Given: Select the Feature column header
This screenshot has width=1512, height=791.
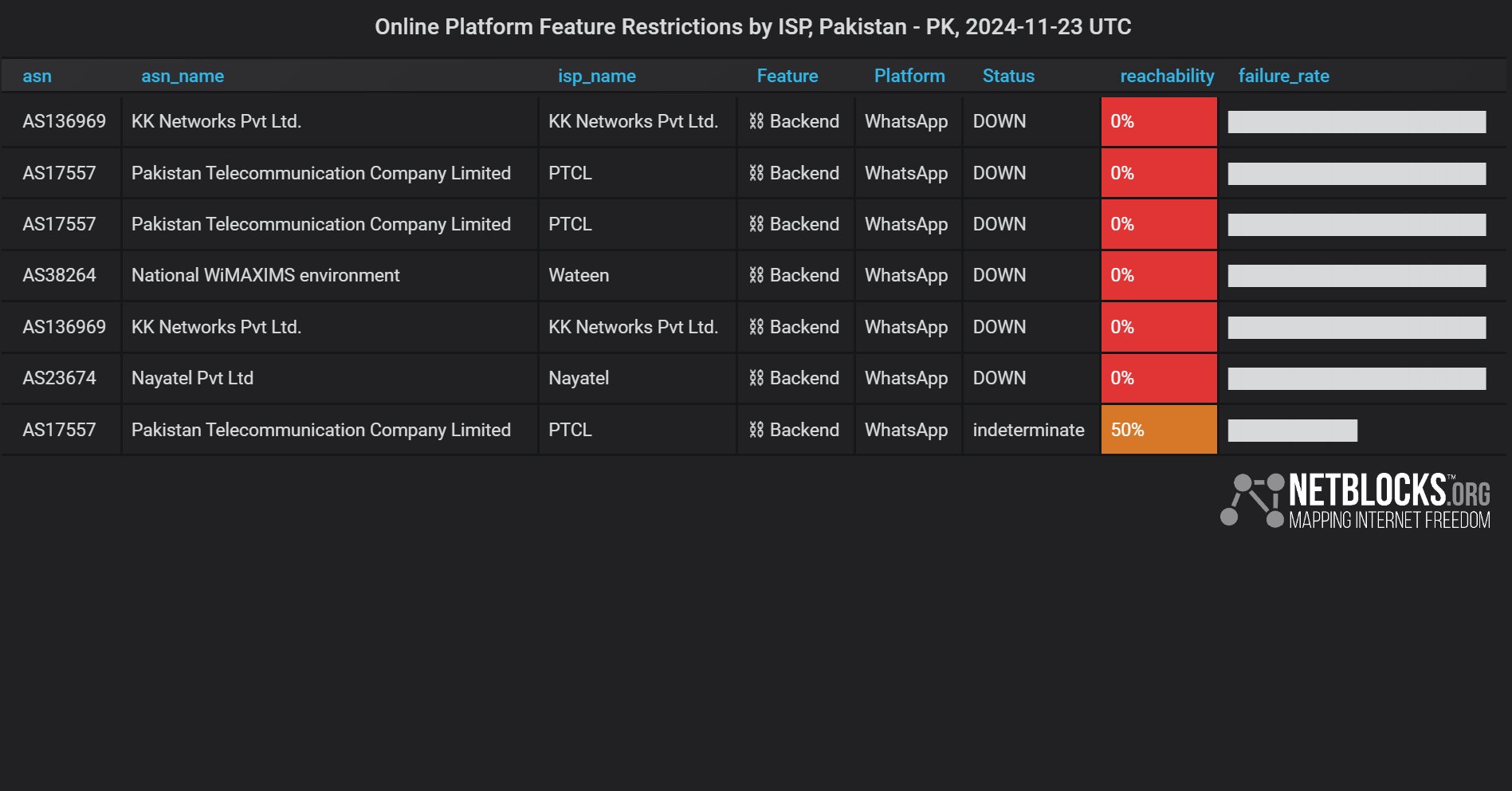Looking at the screenshot, I should [787, 77].
